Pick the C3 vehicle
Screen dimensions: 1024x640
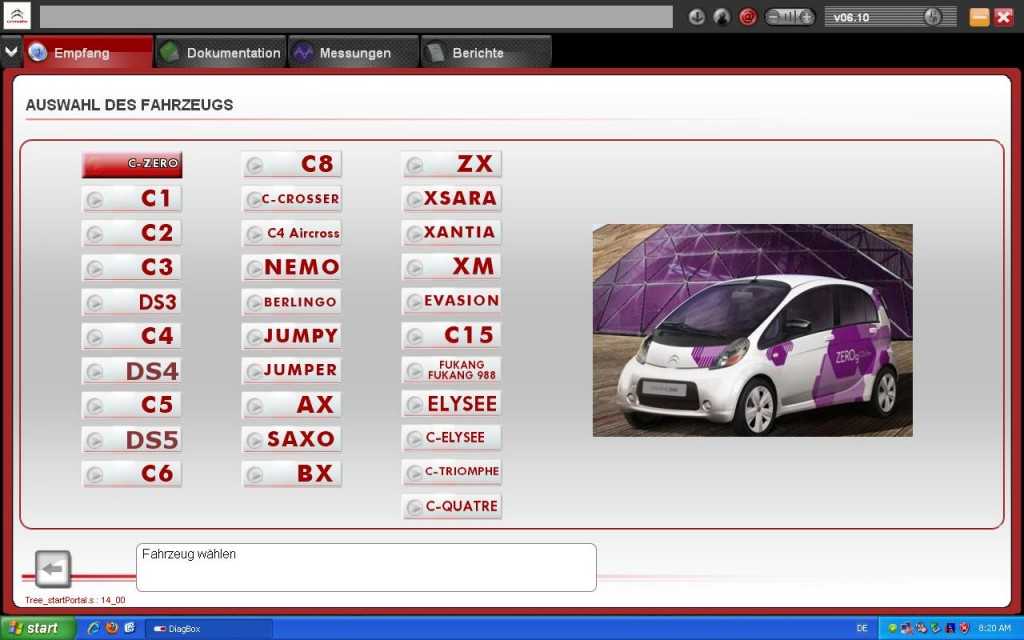click(132, 268)
